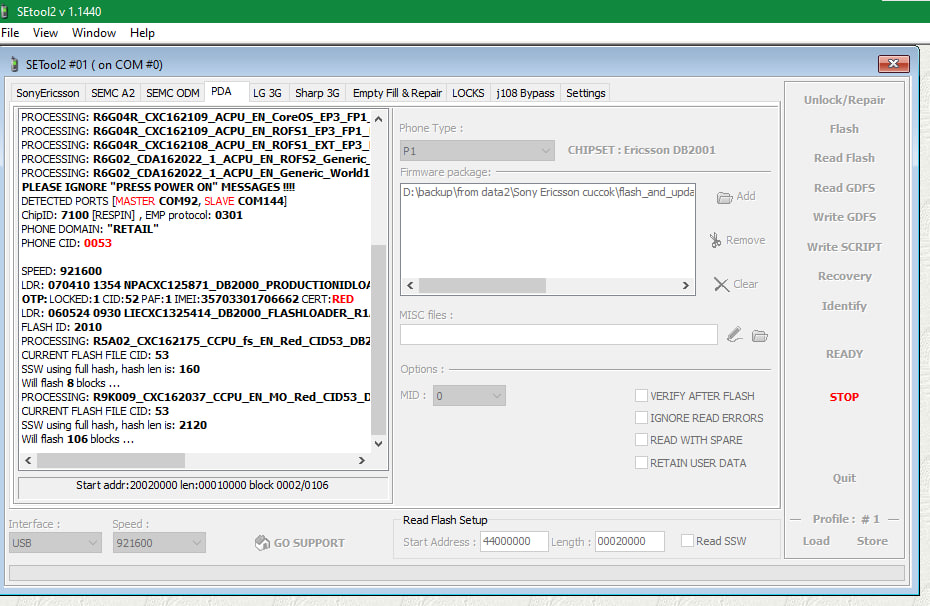The image size is (930, 606).
Task: Click the Remove scissors icon
Action: pos(715,240)
